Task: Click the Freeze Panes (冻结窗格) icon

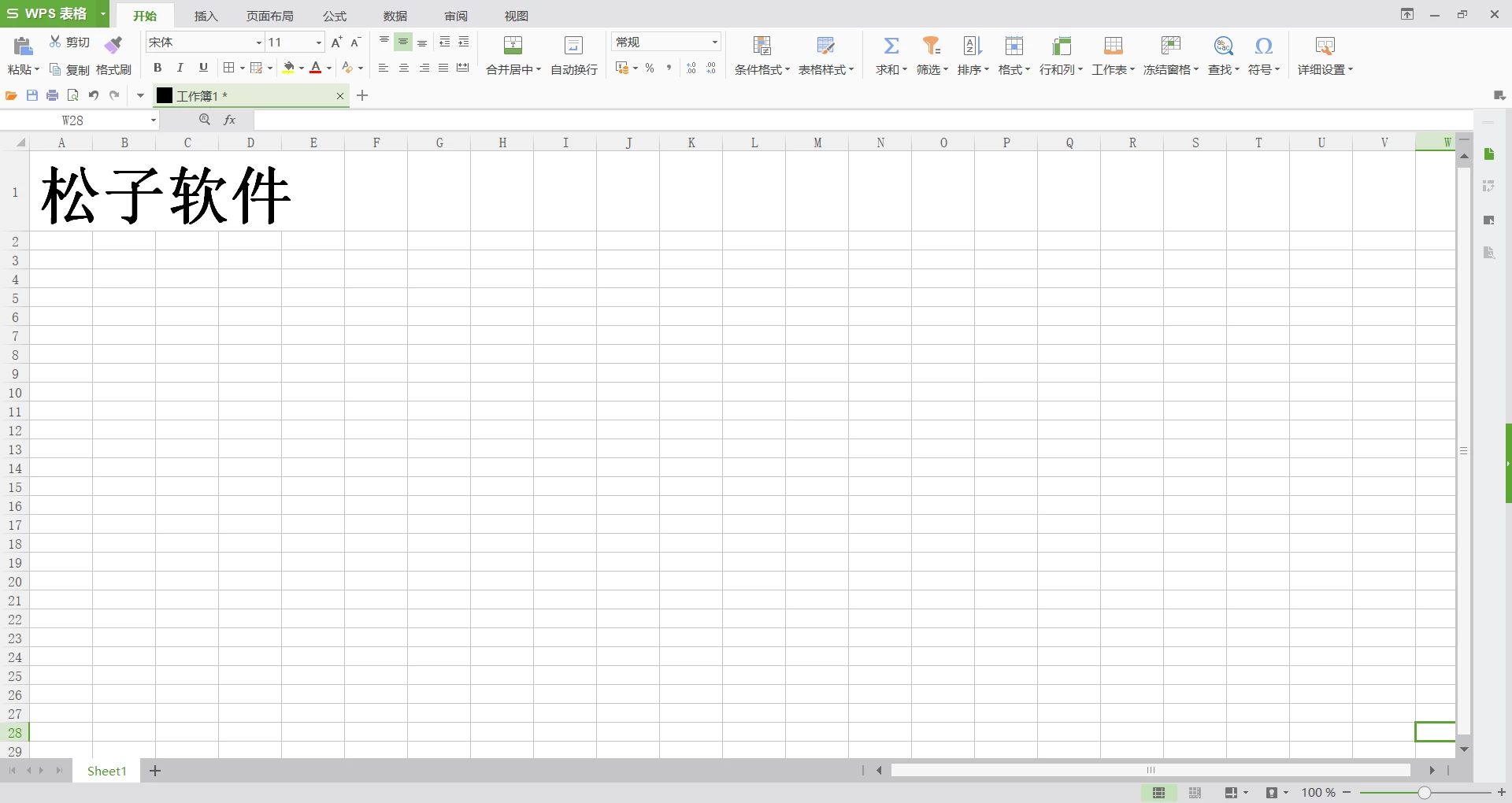Action: [x=1170, y=46]
